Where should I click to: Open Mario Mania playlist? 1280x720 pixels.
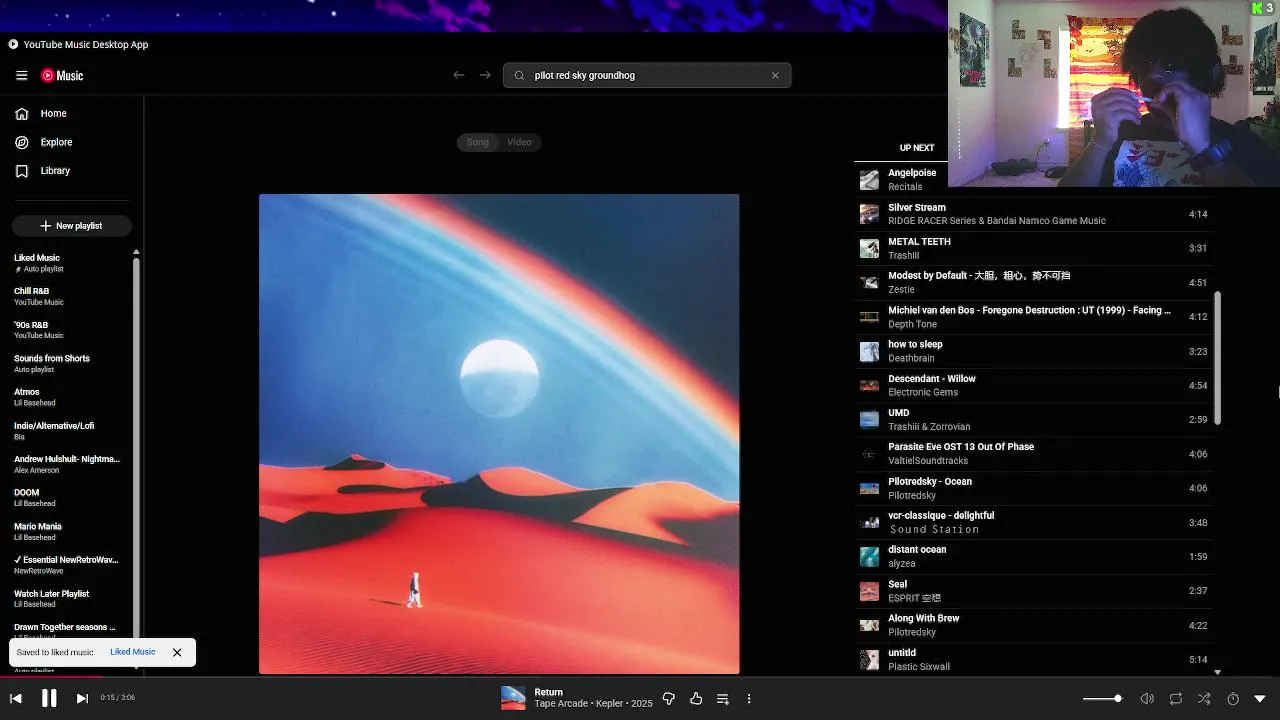click(68, 531)
